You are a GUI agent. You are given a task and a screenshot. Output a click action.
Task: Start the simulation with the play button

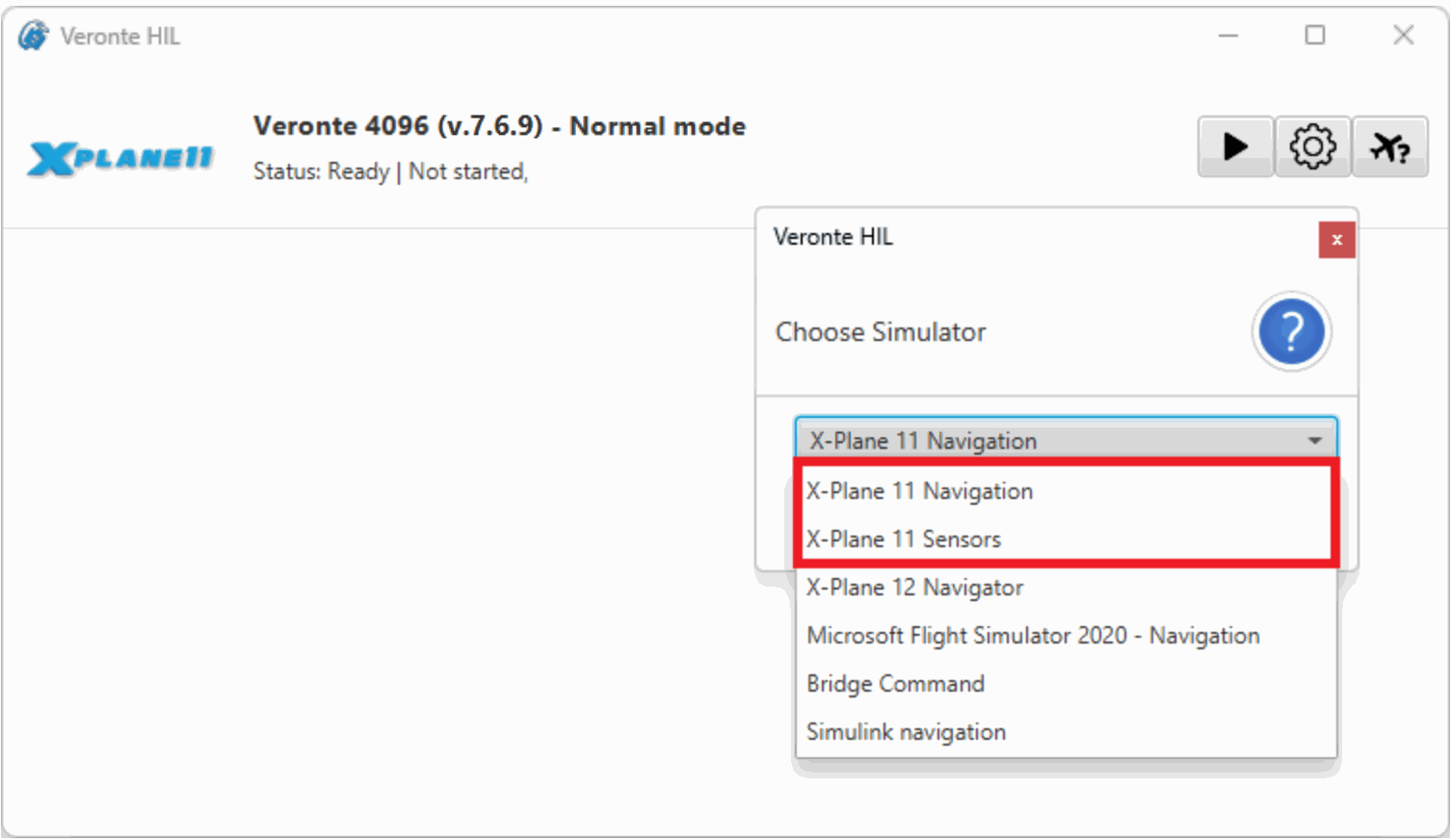[1235, 147]
